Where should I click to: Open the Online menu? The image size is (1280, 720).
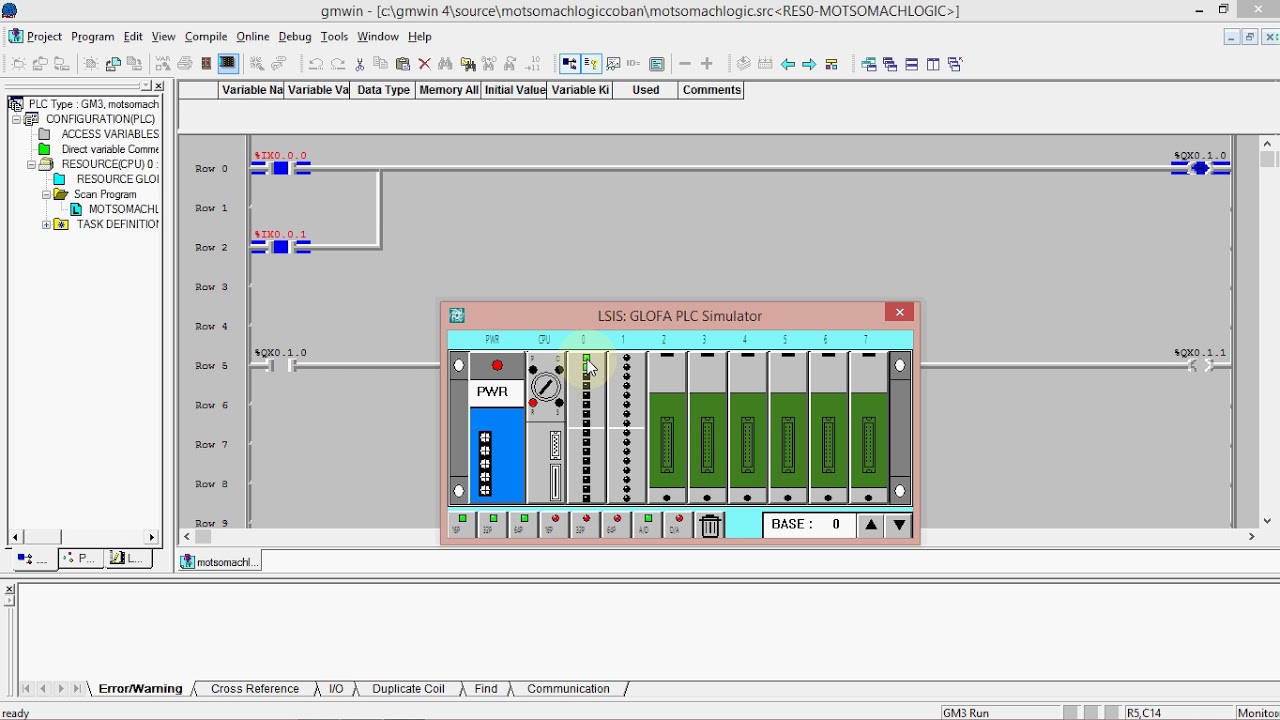click(253, 36)
